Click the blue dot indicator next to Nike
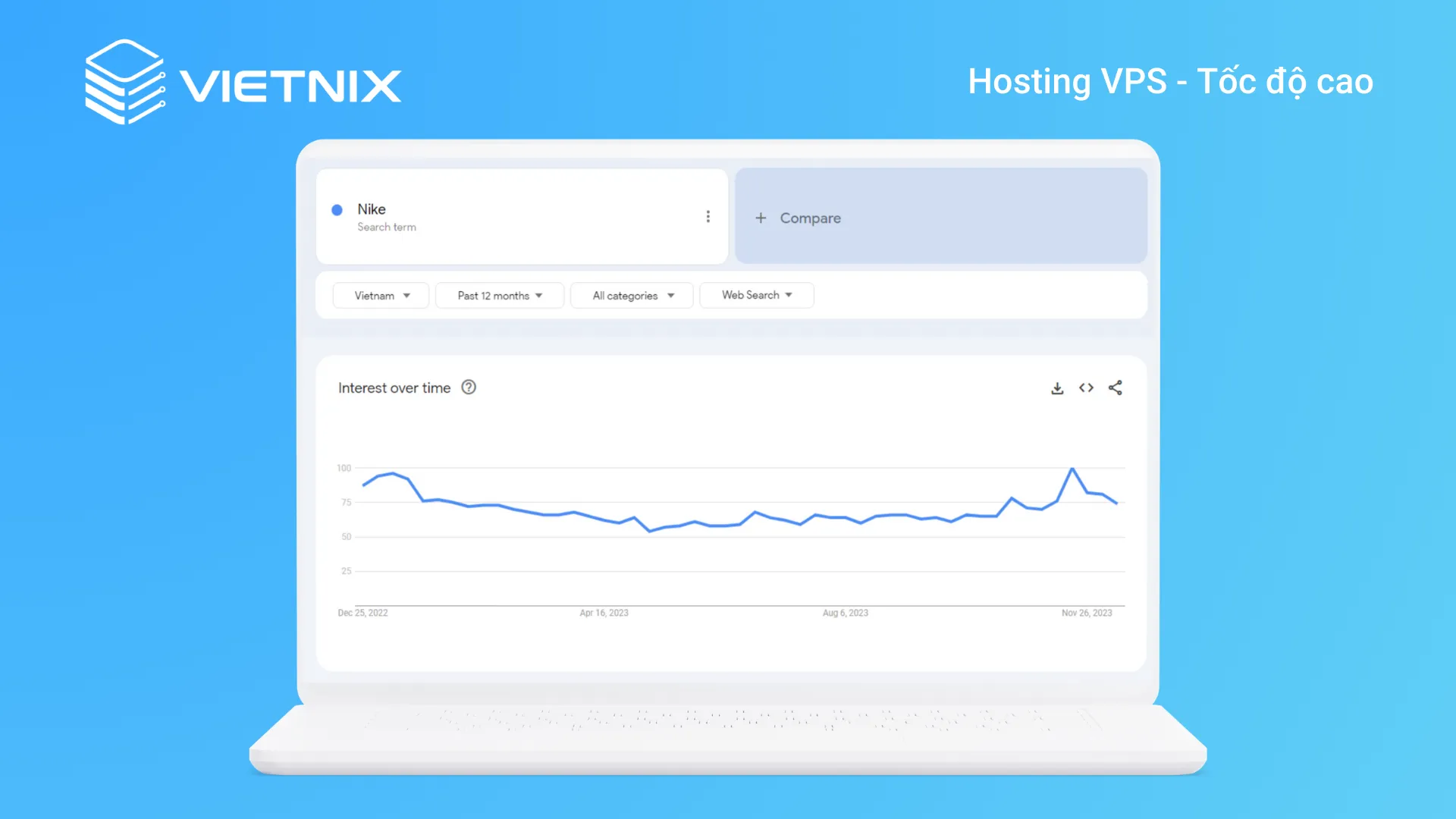 337,209
